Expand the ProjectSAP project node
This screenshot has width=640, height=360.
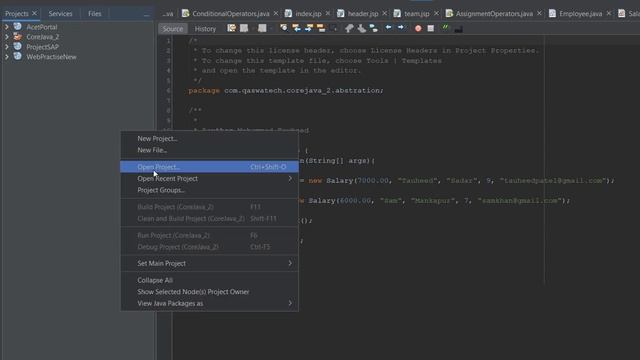pyautogui.click(x=7, y=47)
